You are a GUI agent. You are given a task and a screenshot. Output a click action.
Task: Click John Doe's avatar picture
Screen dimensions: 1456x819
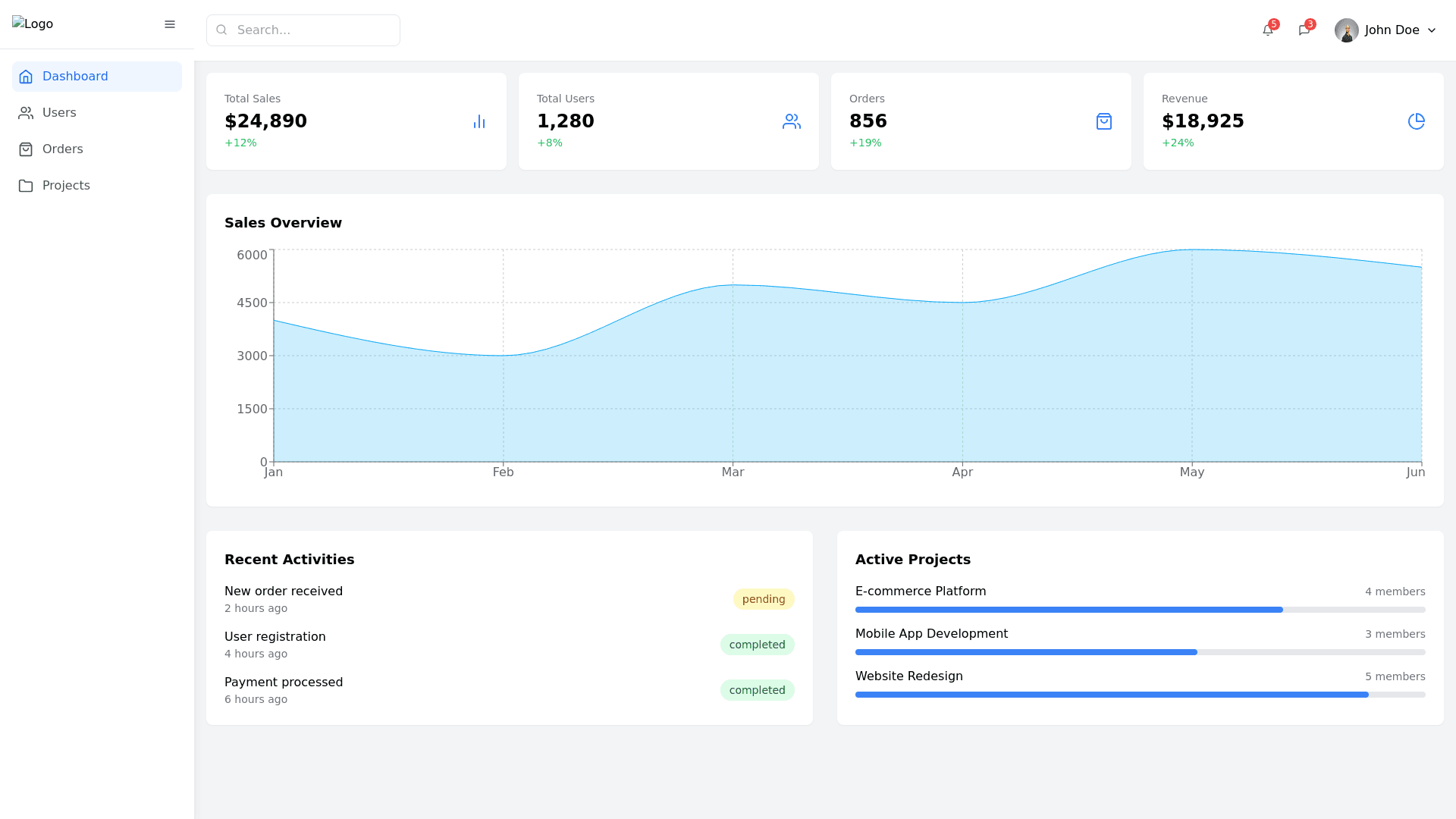1346,30
